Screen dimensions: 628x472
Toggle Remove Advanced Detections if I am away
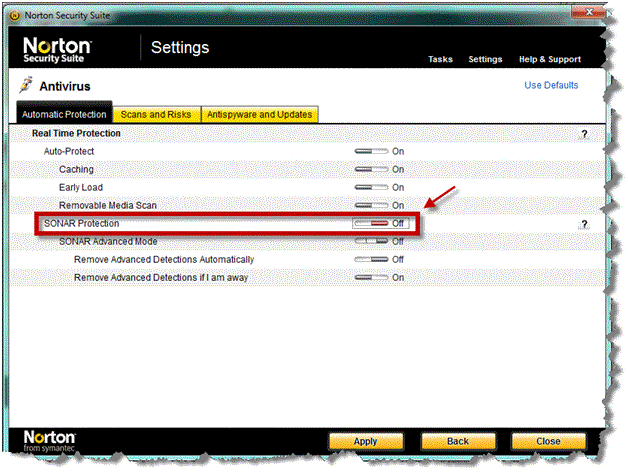click(x=371, y=277)
